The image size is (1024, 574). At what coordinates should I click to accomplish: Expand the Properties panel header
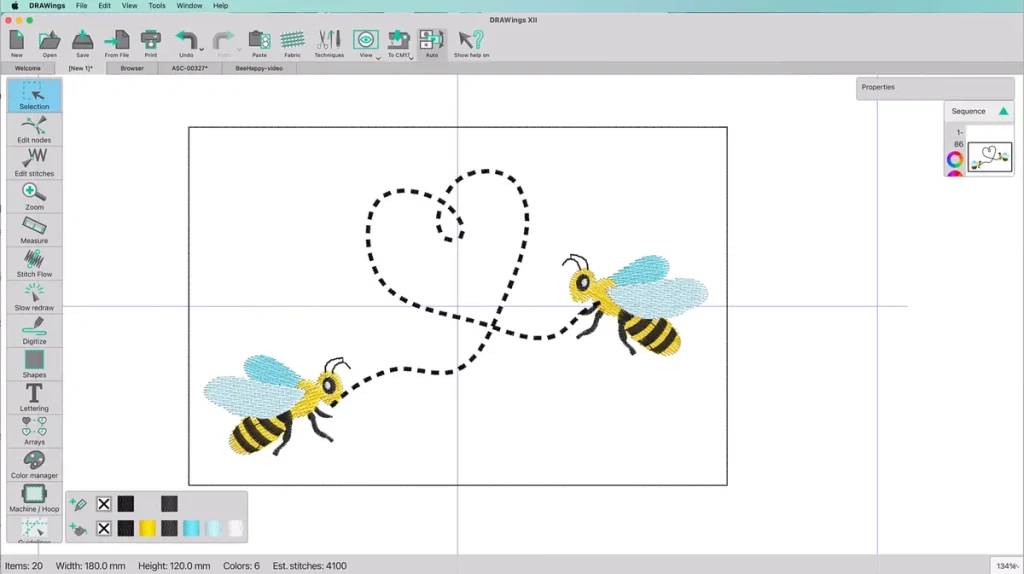935,88
